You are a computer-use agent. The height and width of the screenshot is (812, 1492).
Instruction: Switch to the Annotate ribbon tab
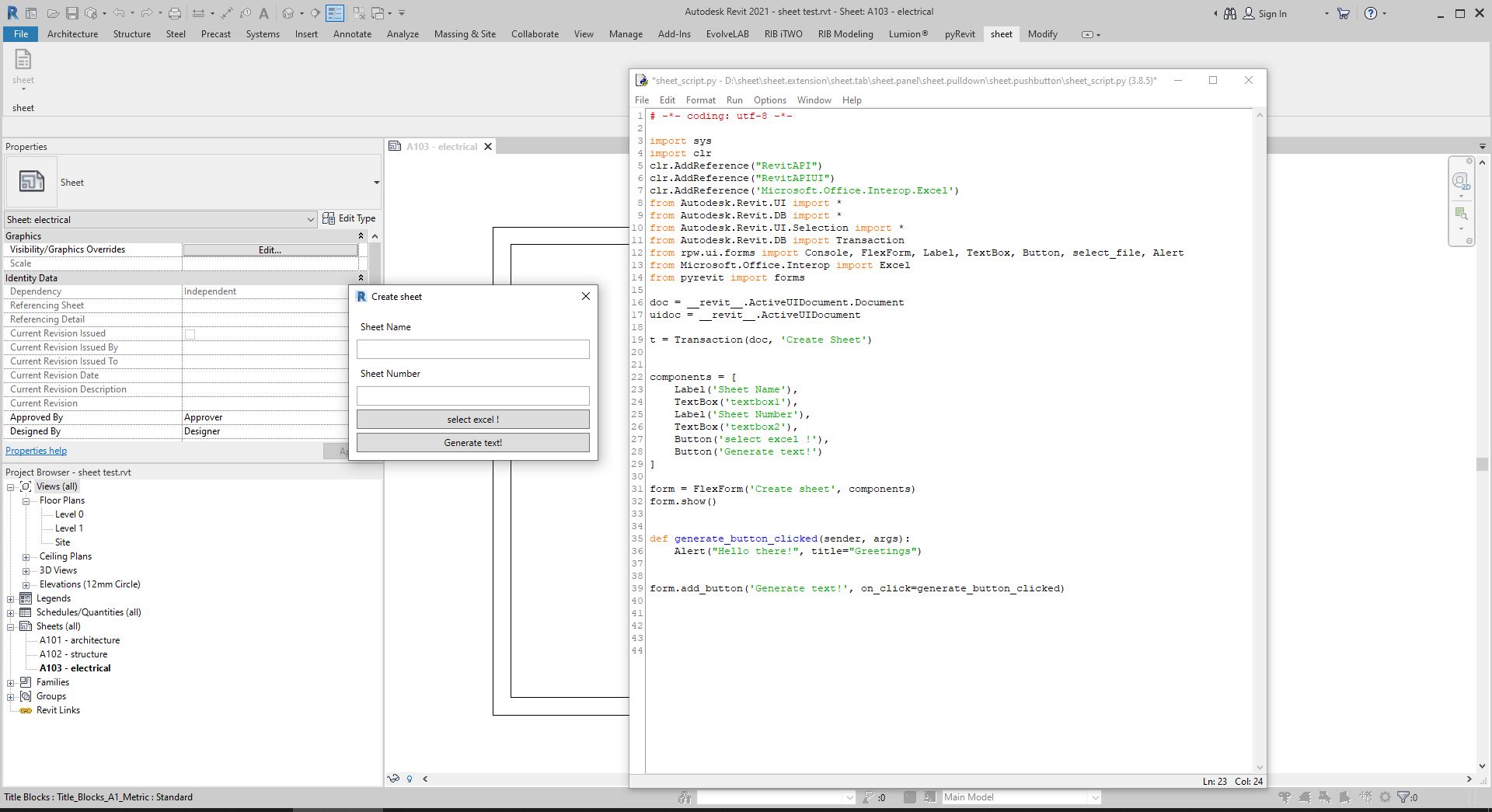pos(352,34)
